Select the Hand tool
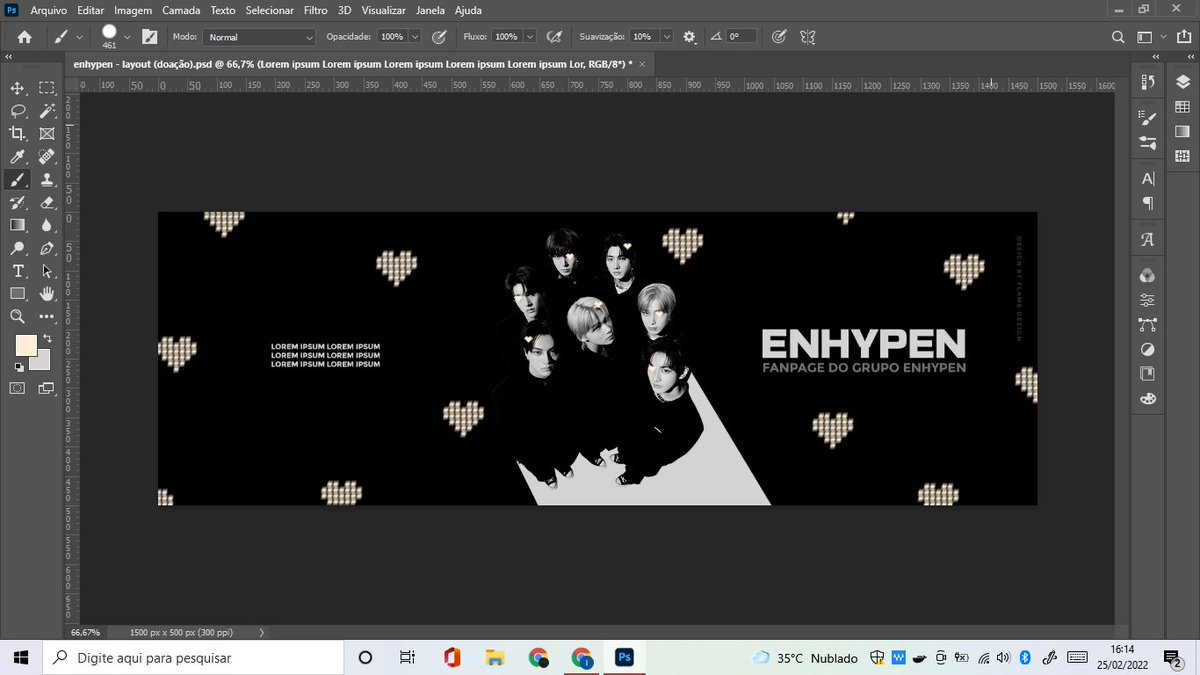Screen dimensions: 1200x675 pyautogui.click(x=46, y=294)
